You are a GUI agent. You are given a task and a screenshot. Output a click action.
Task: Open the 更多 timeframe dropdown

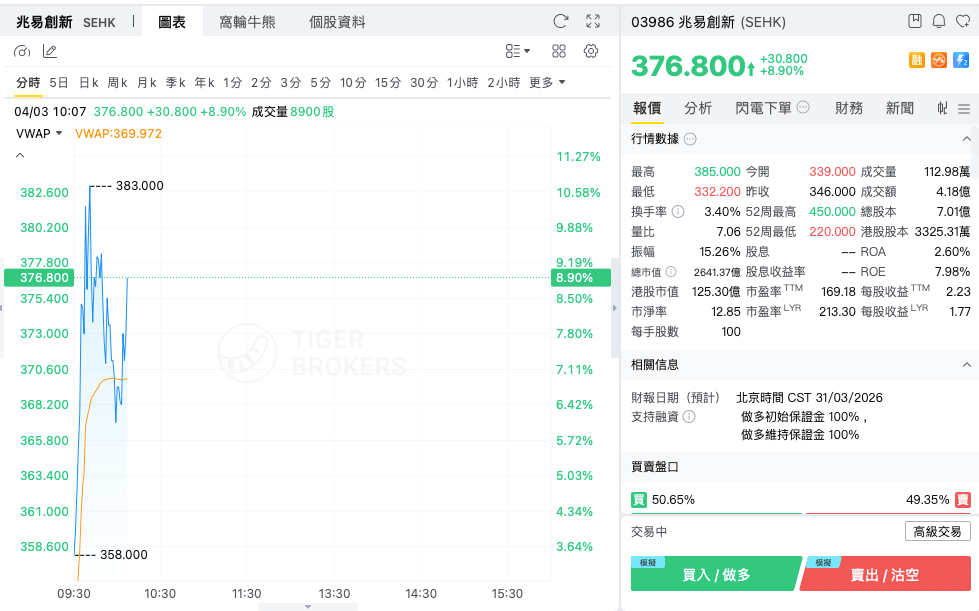point(547,82)
